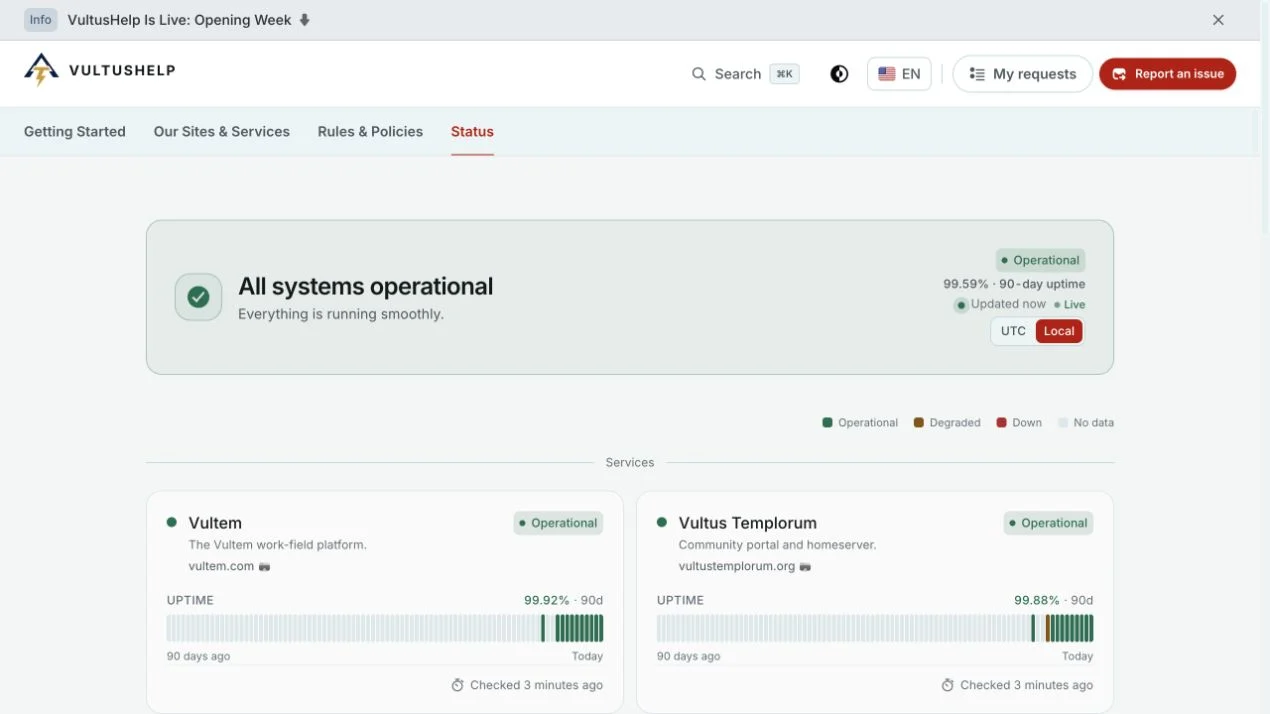
Task: Open Rules & Policies tab
Action: click(370, 131)
